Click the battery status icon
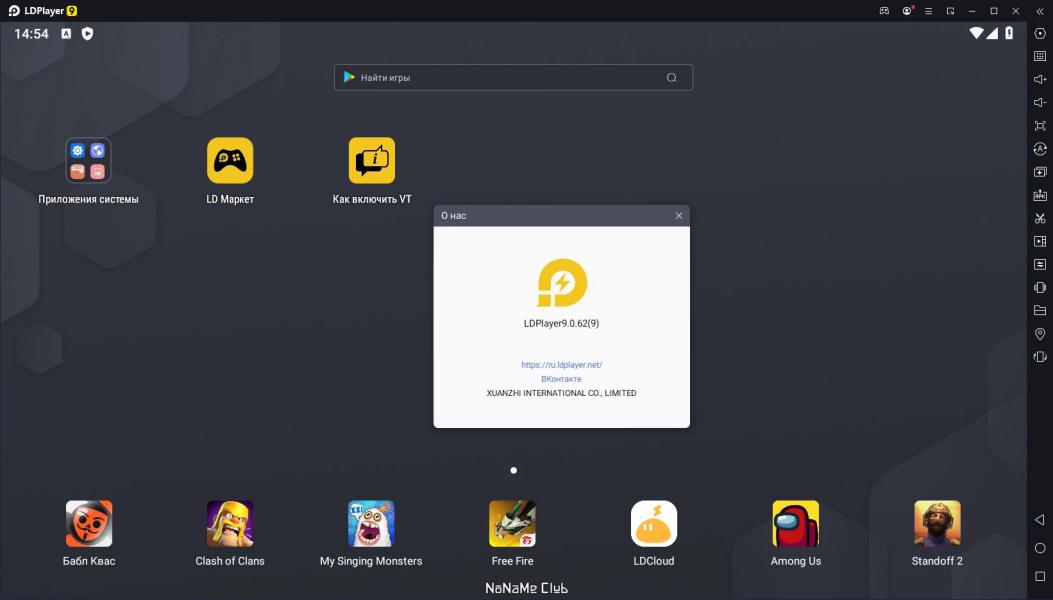Viewport: 1053px width, 600px height. pos(1009,33)
